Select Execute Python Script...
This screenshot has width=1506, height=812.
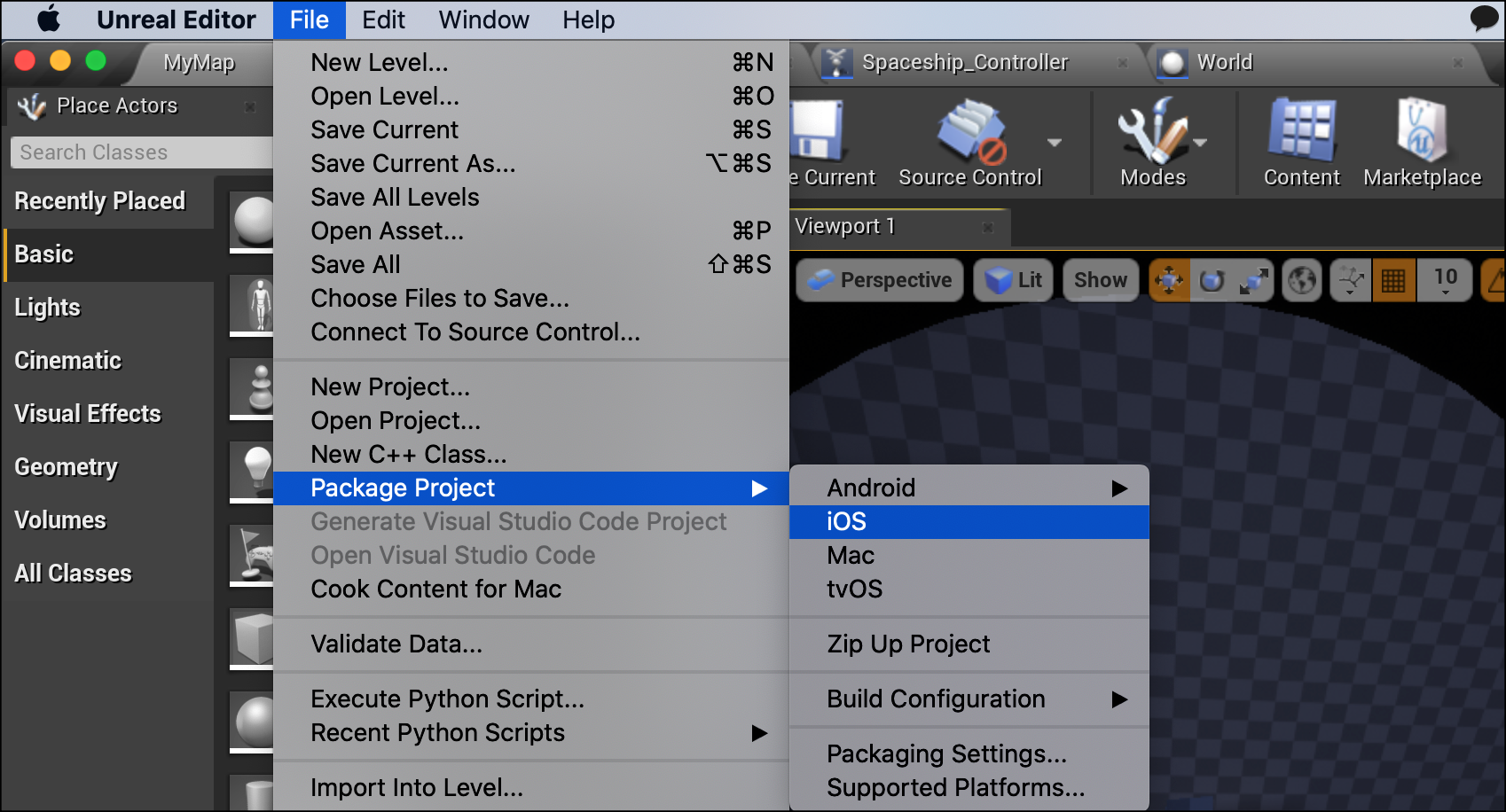pyautogui.click(x=531, y=699)
